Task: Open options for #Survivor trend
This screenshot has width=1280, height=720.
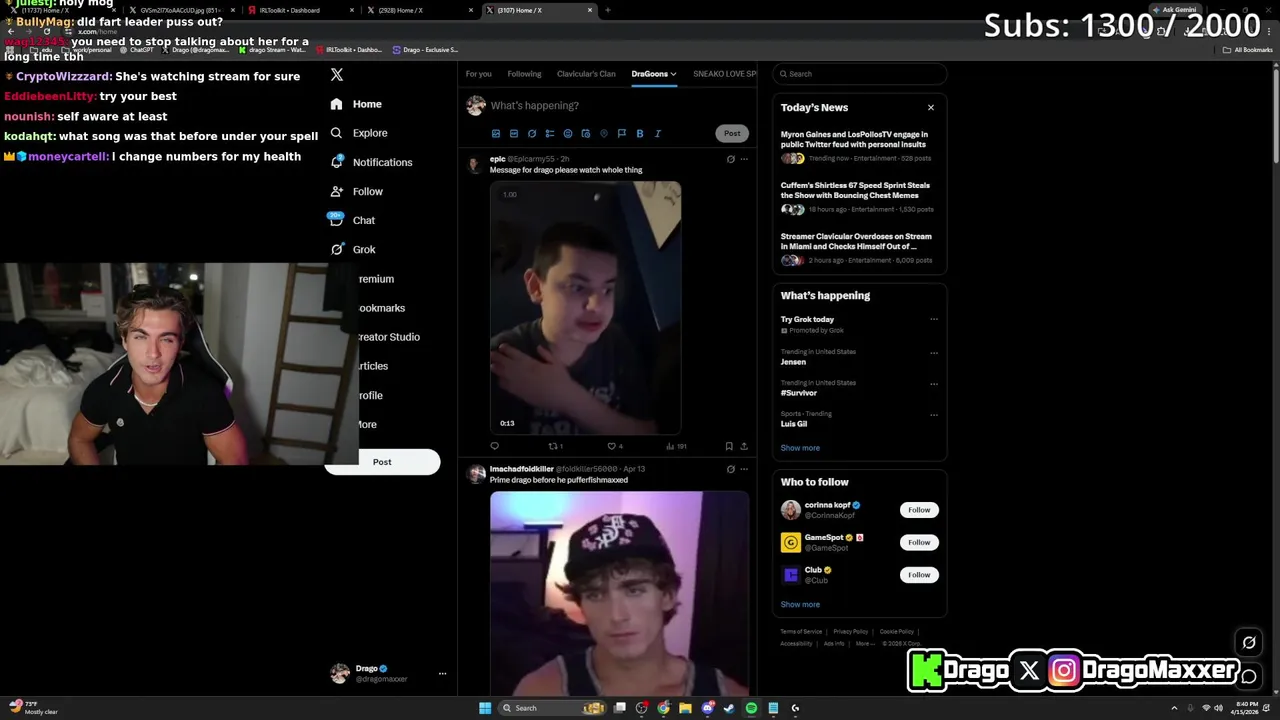Action: (x=934, y=383)
